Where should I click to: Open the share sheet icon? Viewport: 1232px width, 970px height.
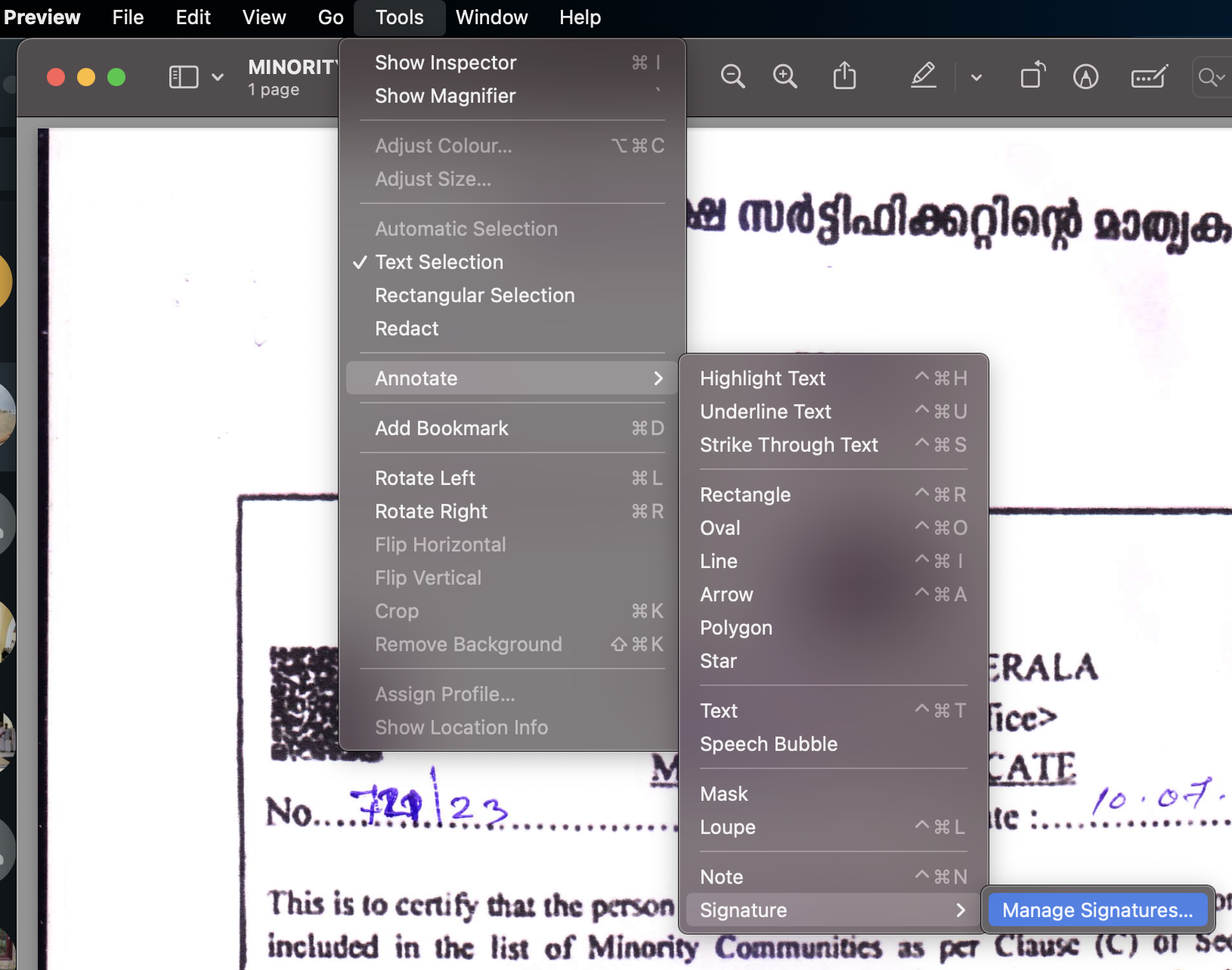(844, 76)
